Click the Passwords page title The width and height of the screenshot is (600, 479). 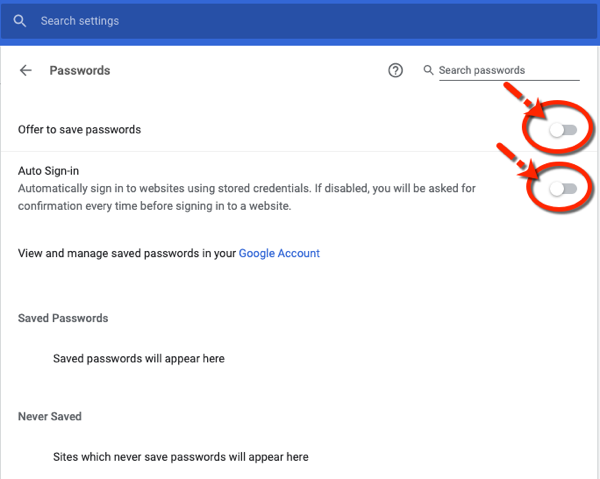79,70
